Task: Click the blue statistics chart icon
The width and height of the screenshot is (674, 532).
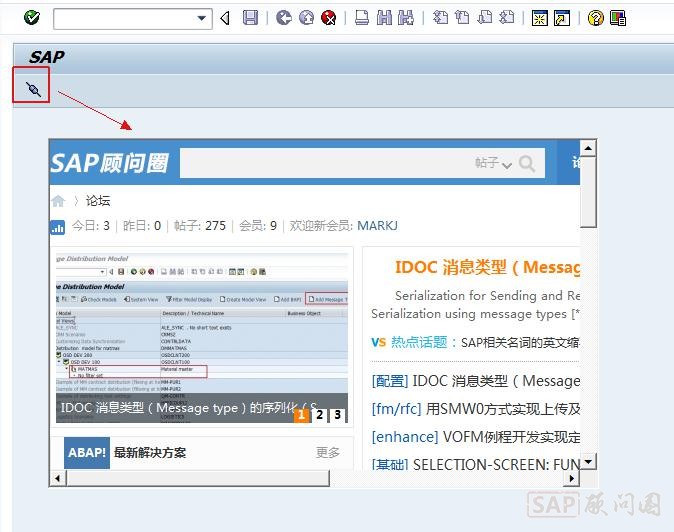Action: pos(58,227)
